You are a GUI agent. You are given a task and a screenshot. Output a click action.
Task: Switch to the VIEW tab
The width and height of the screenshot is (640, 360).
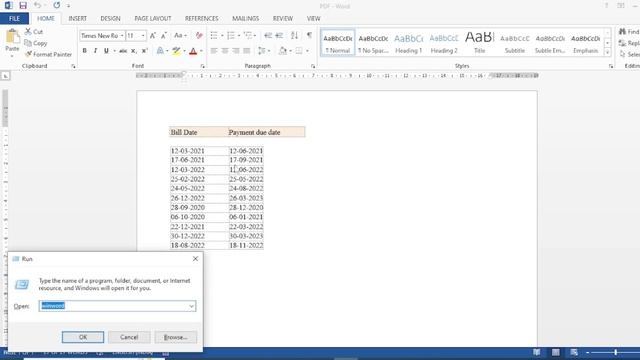(313, 19)
